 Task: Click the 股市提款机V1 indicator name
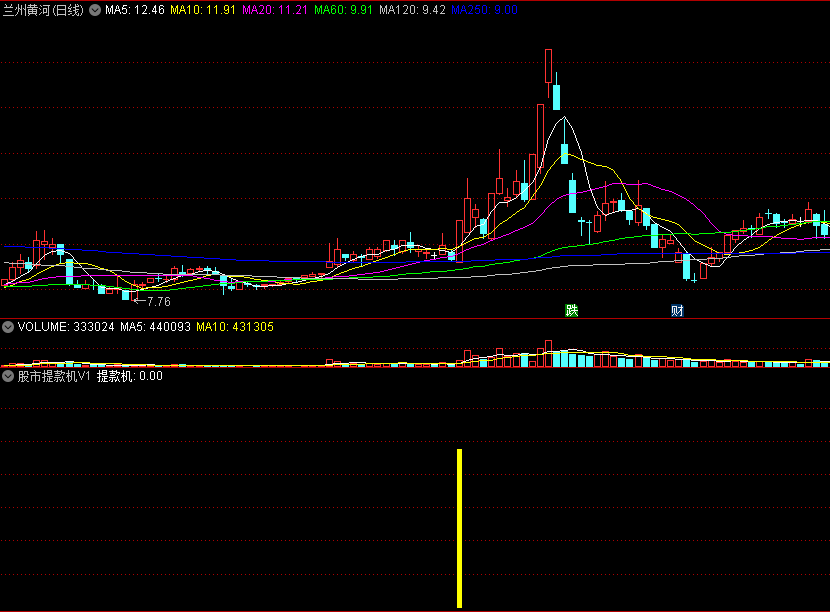pos(54,376)
